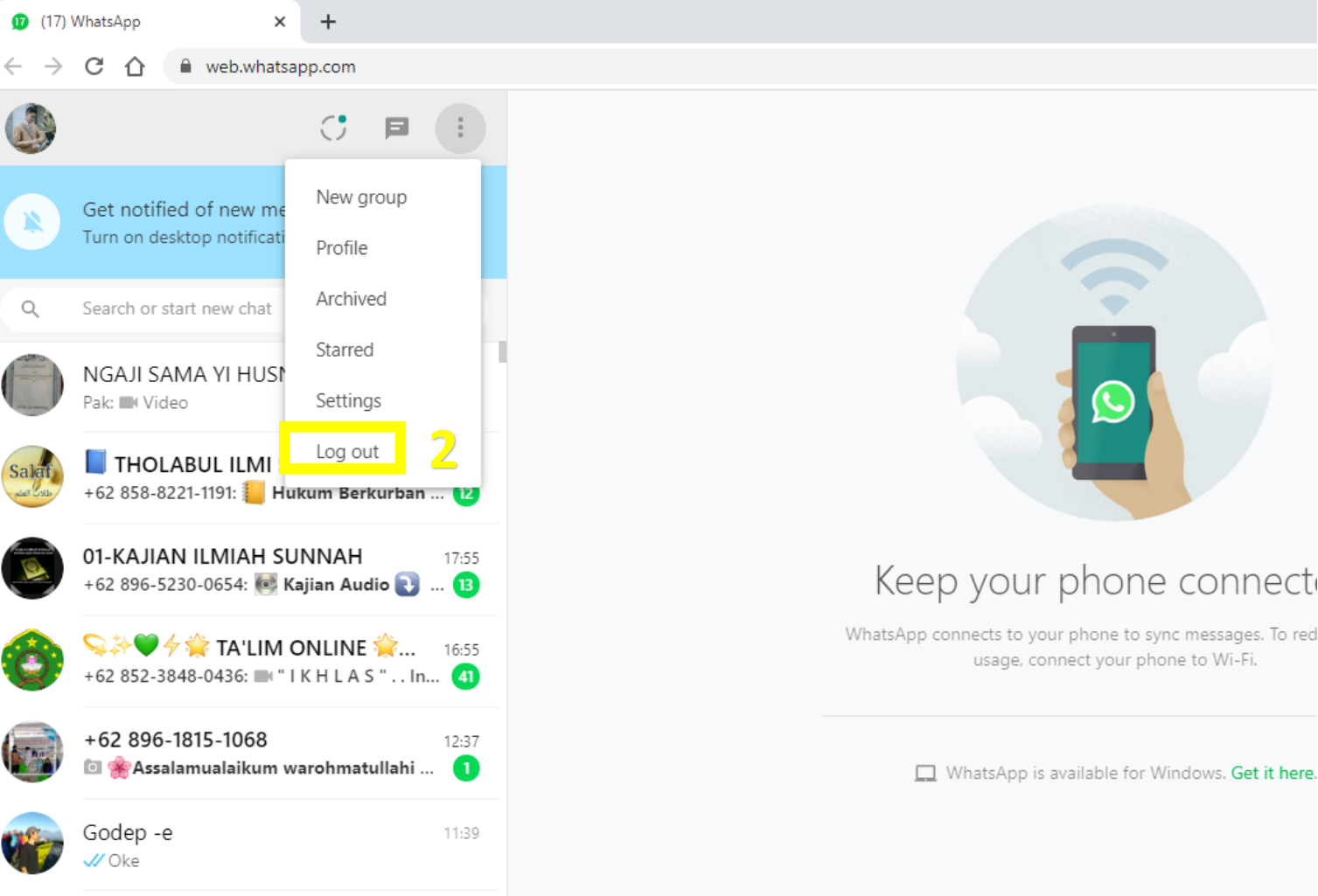Screen dimensions: 1318x896
Task: Click +62 896-1815-1068 contact avatar
Action: point(32,752)
